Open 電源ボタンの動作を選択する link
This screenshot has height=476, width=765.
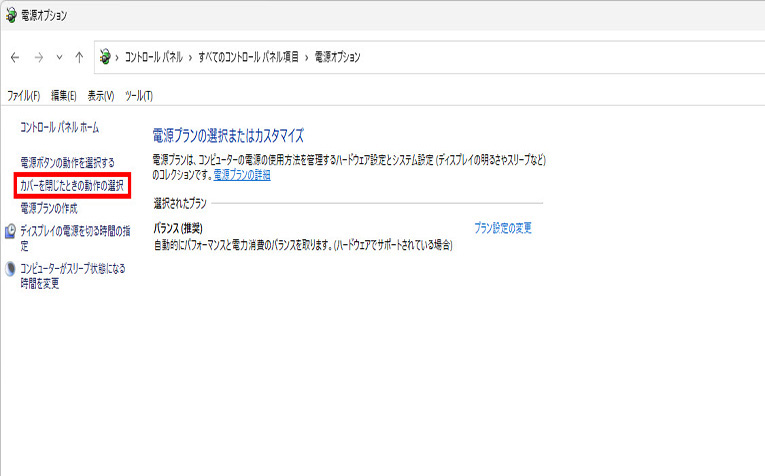click(67, 162)
